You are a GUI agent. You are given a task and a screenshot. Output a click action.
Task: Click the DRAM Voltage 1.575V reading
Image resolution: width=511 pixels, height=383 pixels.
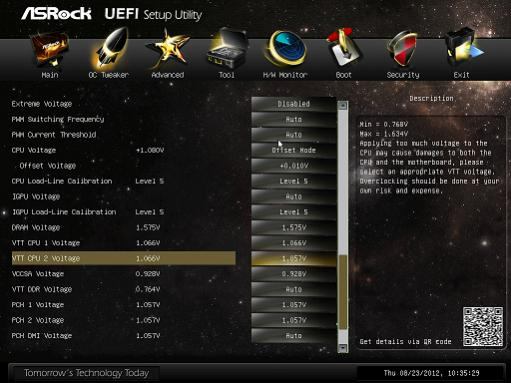[148, 227]
